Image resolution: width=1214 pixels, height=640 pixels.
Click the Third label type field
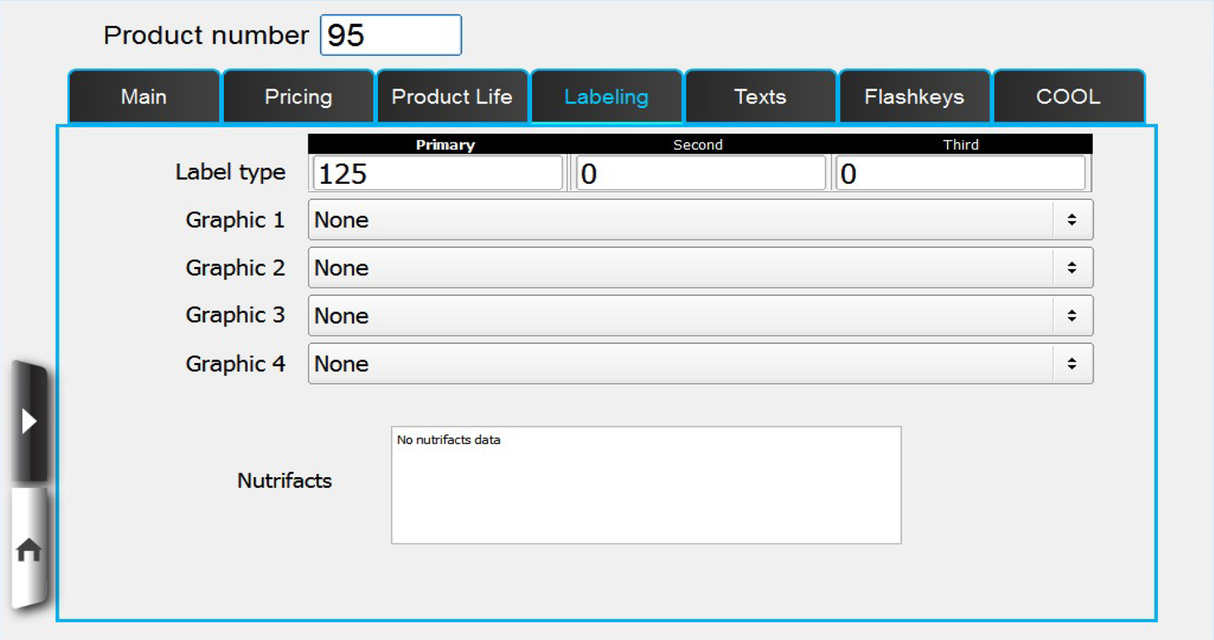pyautogui.click(x=960, y=172)
